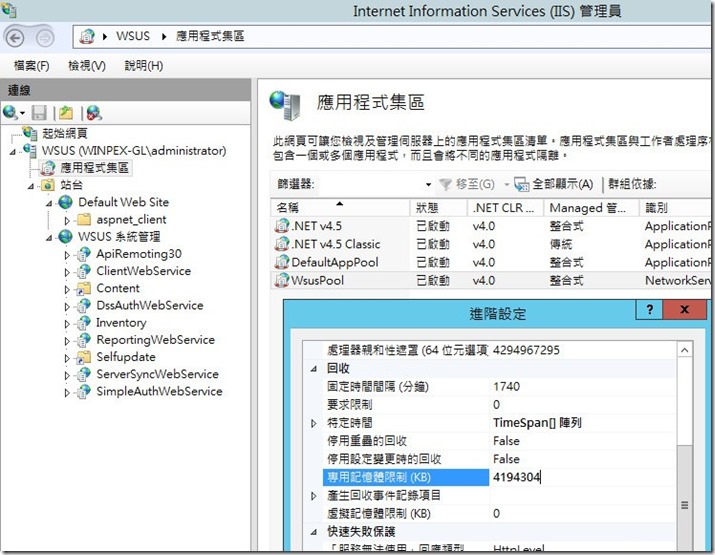This screenshot has height=555, width=715.
Task: Open the connect globe icon in Connections toolbar
Action: (x=10, y=112)
